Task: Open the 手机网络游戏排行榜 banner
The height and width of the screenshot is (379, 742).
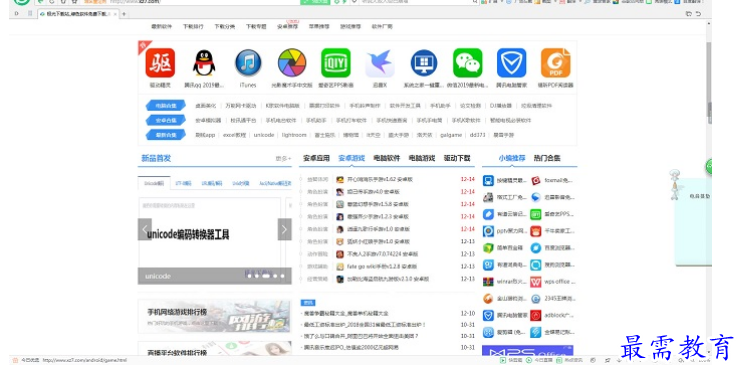Action: (x=214, y=316)
